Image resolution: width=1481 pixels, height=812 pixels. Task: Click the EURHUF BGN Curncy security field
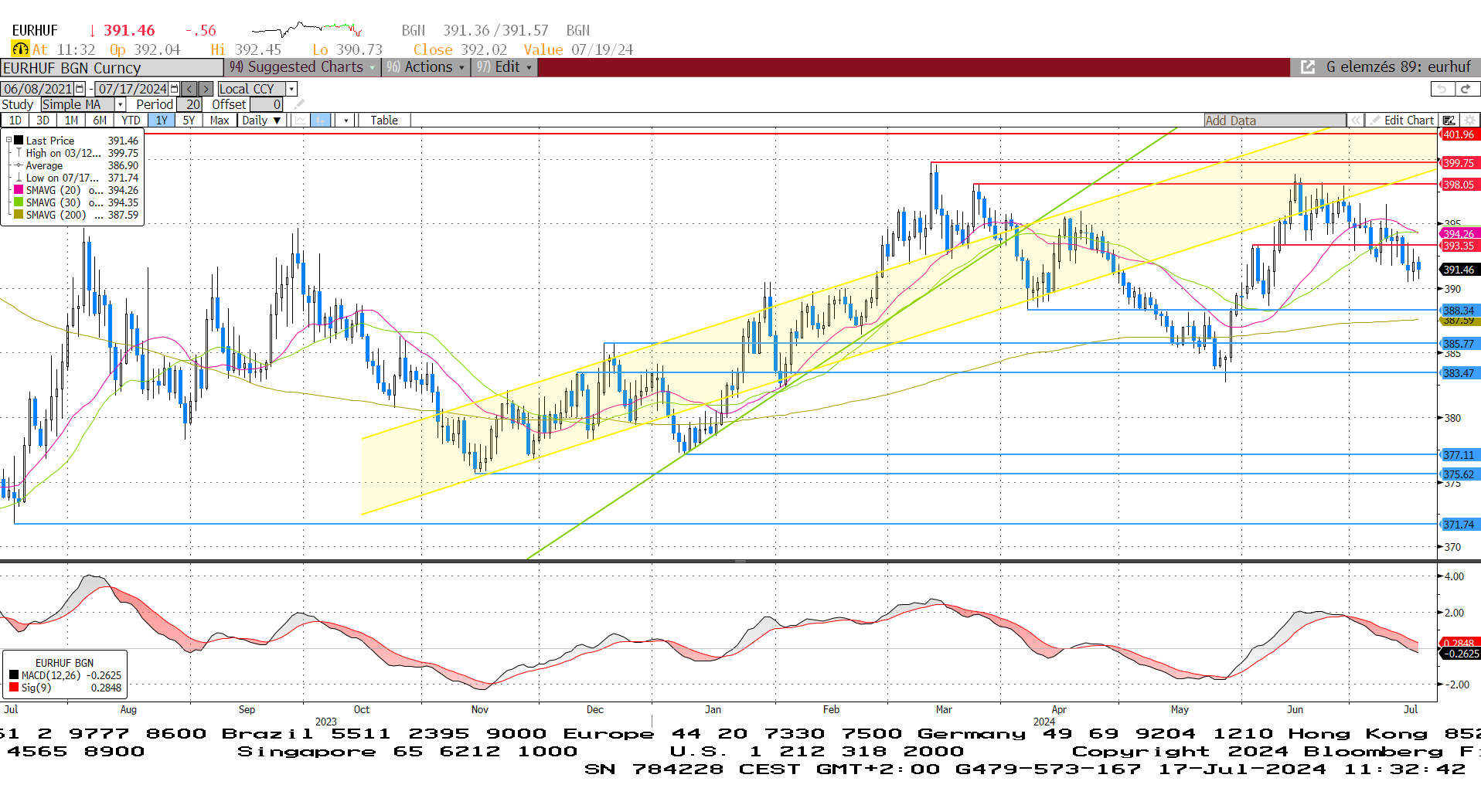pos(112,68)
